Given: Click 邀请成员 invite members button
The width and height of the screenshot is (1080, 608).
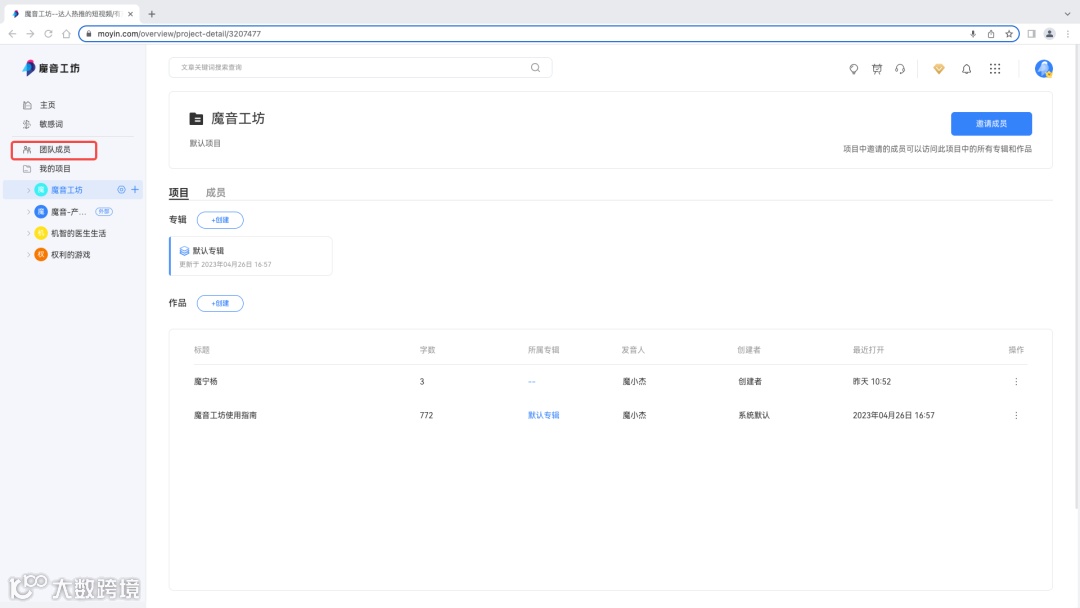Looking at the screenshot, I should coord(991,123).
